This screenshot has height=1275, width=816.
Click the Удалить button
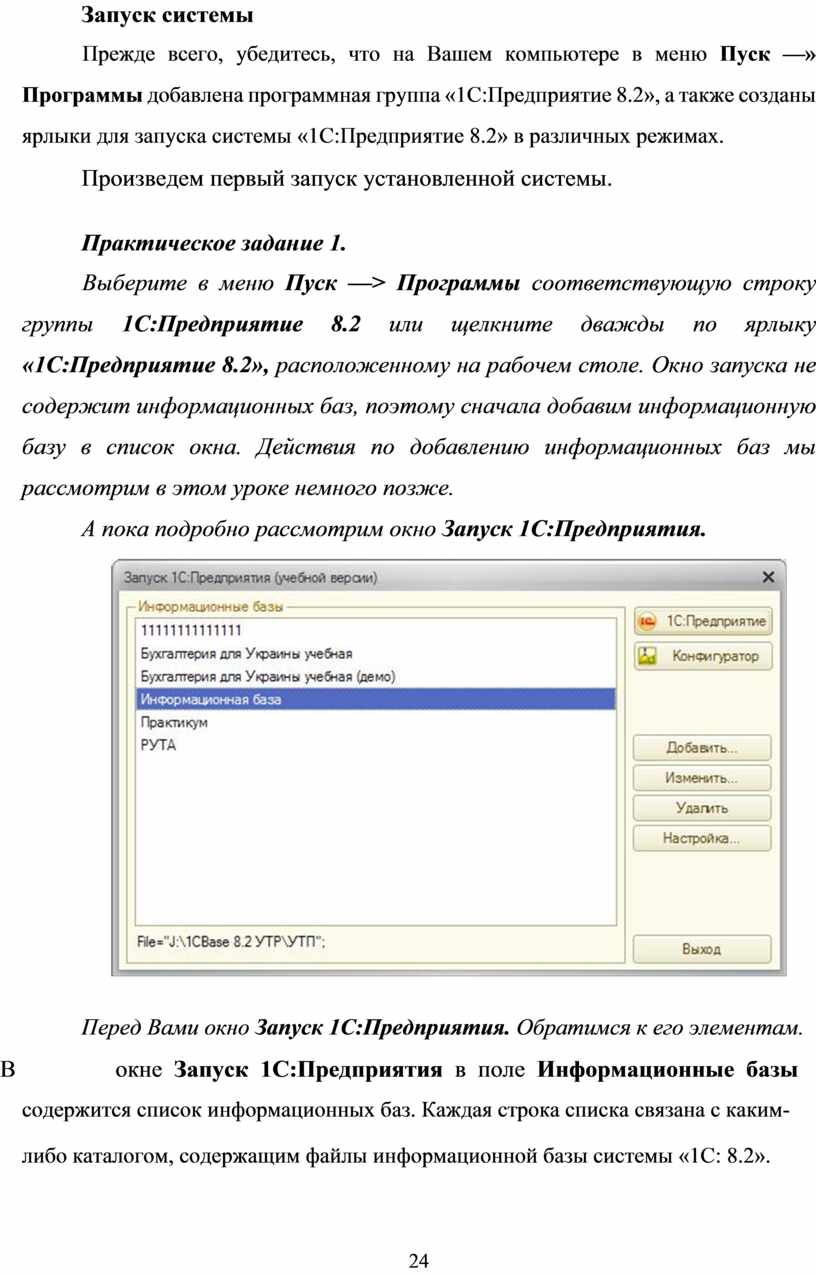click(702, 808)
